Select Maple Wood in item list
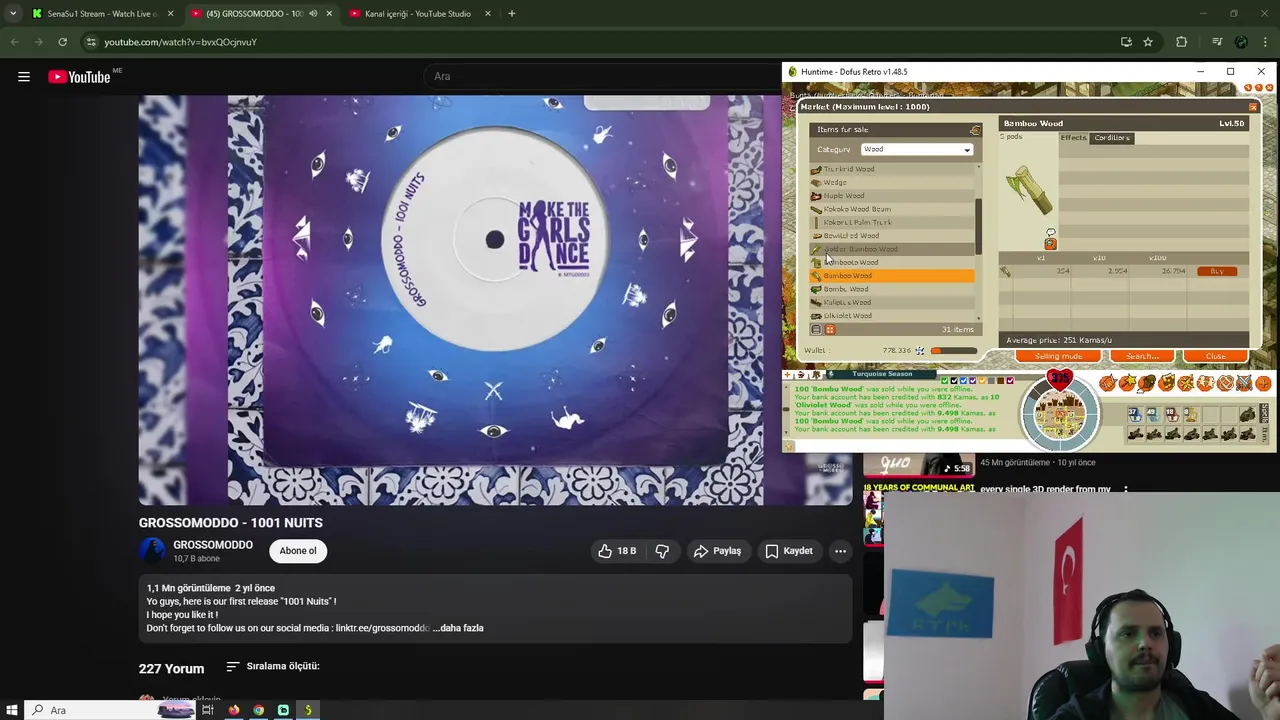 click(x=892, y=196)
